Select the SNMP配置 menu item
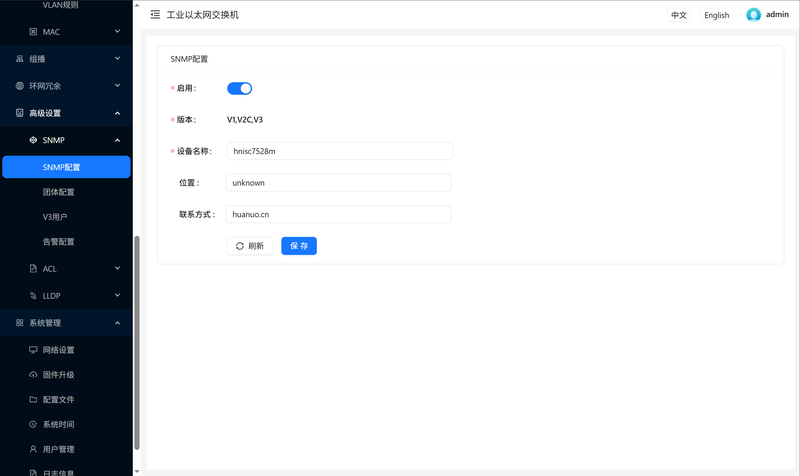The width and height of the screenshot is (800, 476). [66, 167]
